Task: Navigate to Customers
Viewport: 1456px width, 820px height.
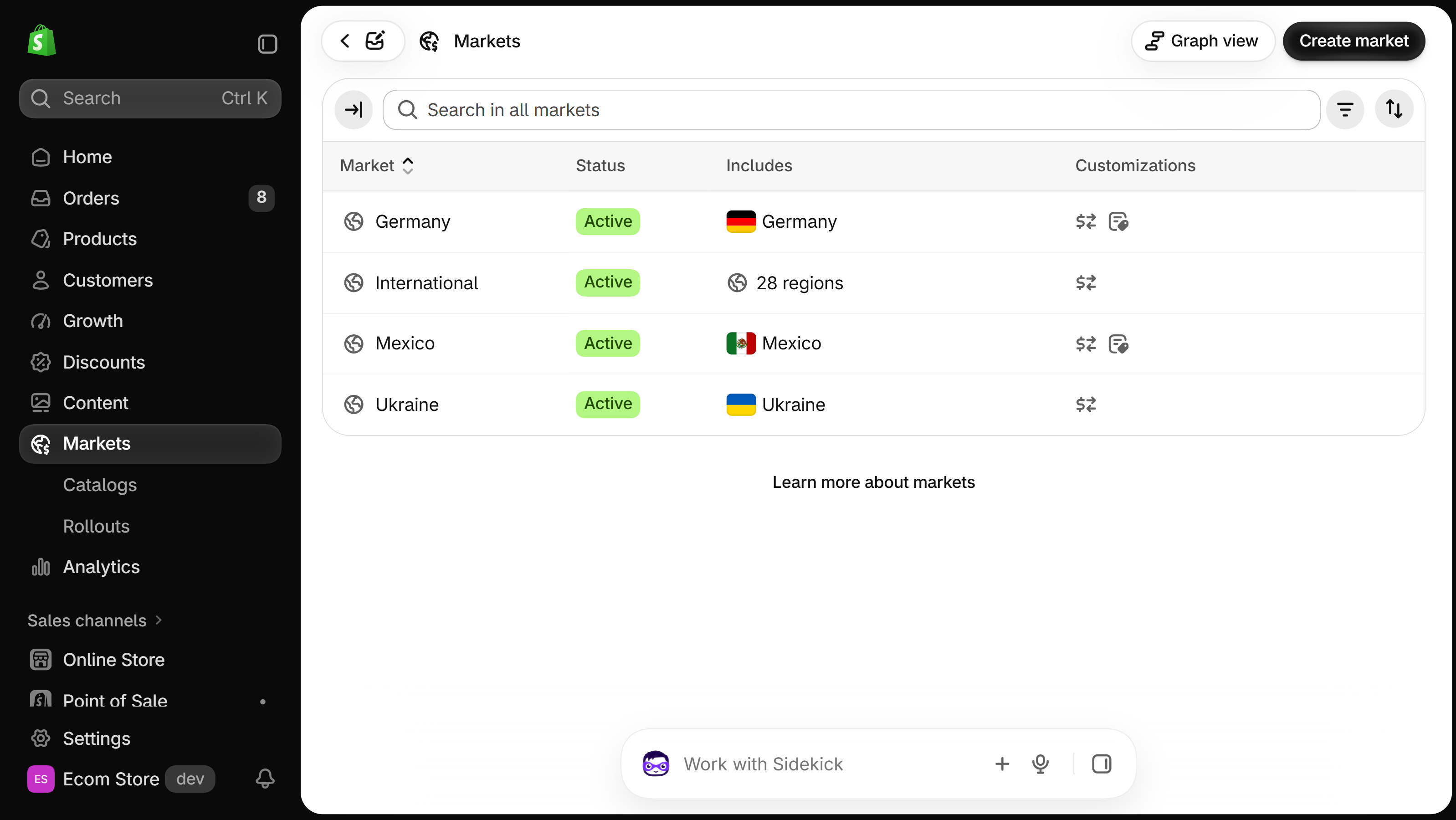Action: coord(150,280)
